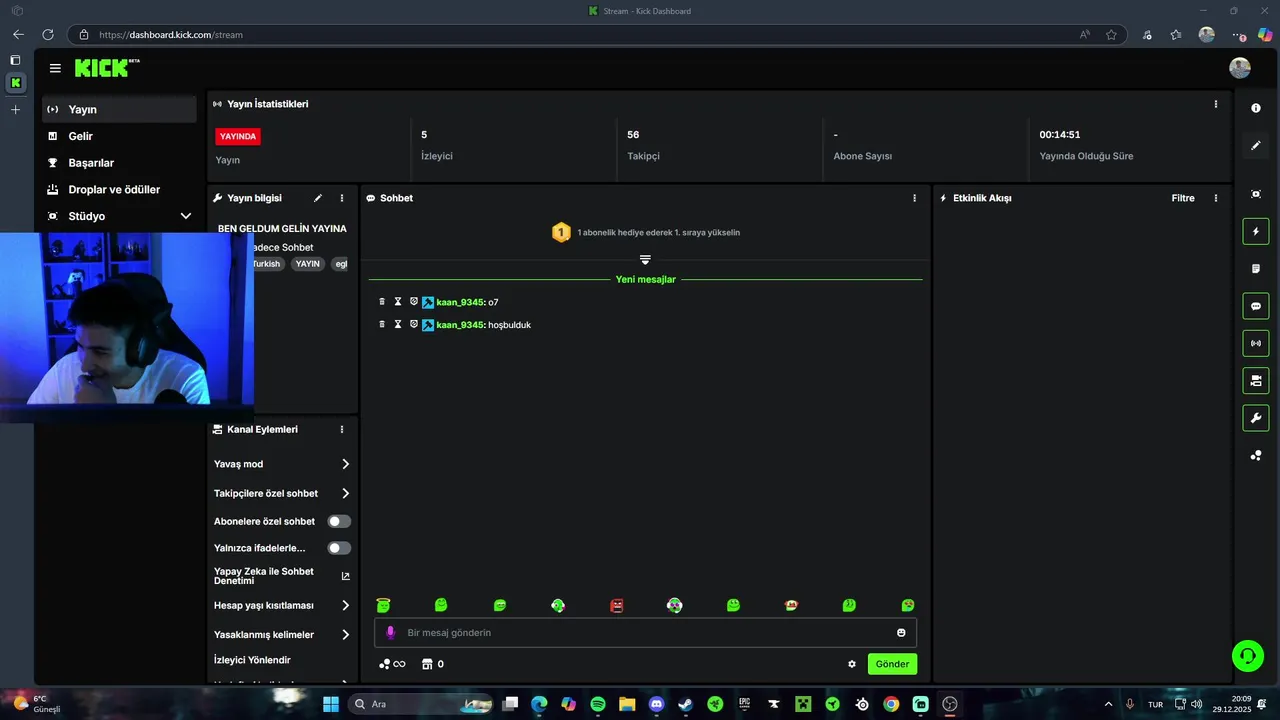Delete kaan_9345's o7 message with trash icon

click(382, 301)
